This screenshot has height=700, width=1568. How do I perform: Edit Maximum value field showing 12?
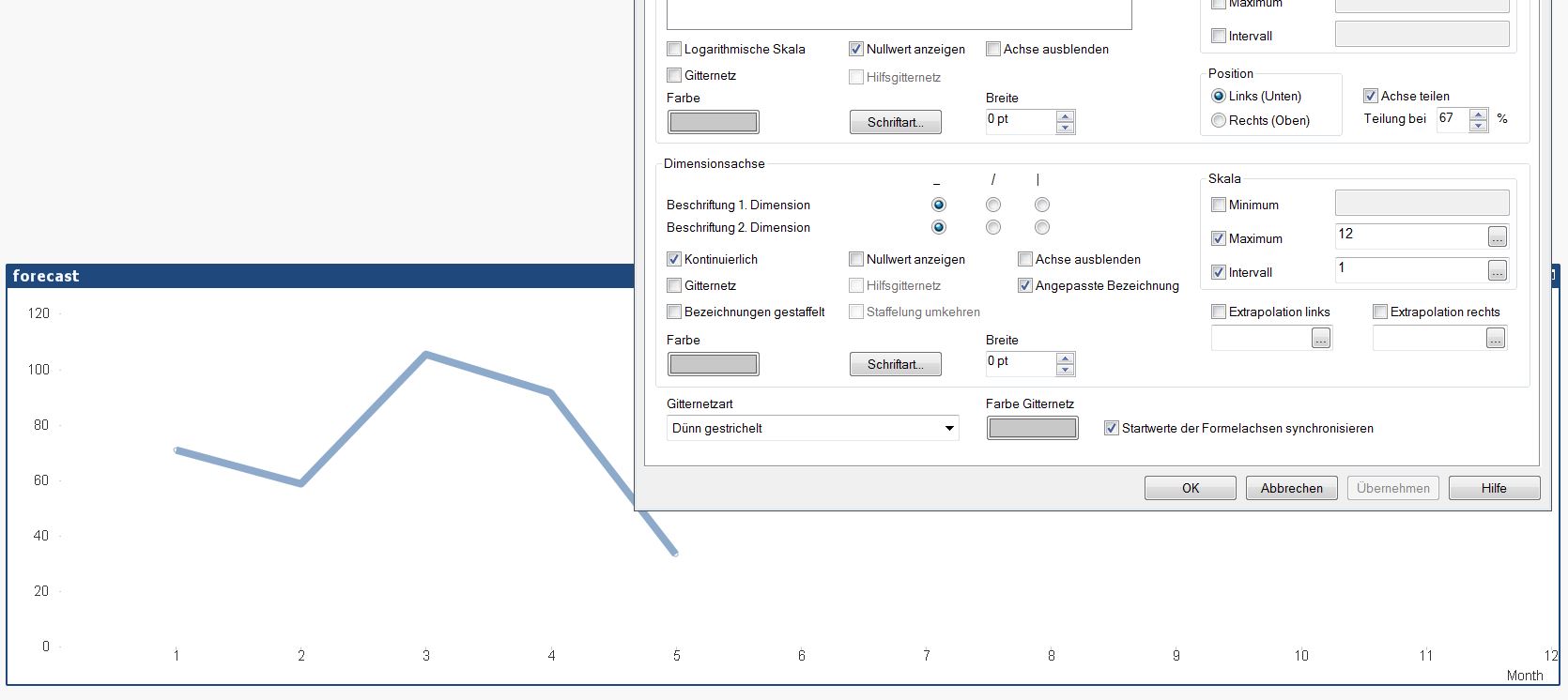coord(1411,236)
